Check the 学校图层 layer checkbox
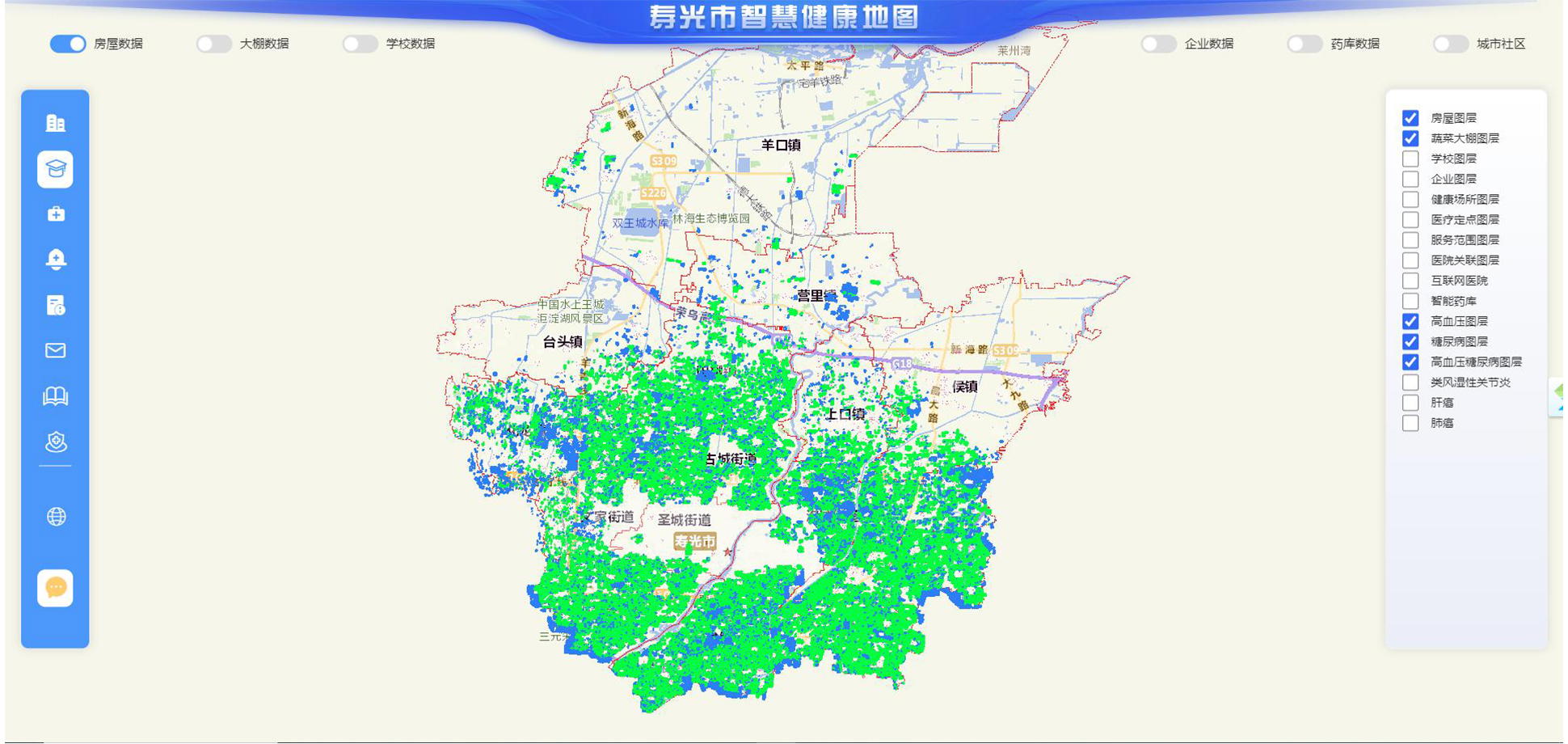Viewport: 1568px width, 744px height. [x=1410, y=159]
